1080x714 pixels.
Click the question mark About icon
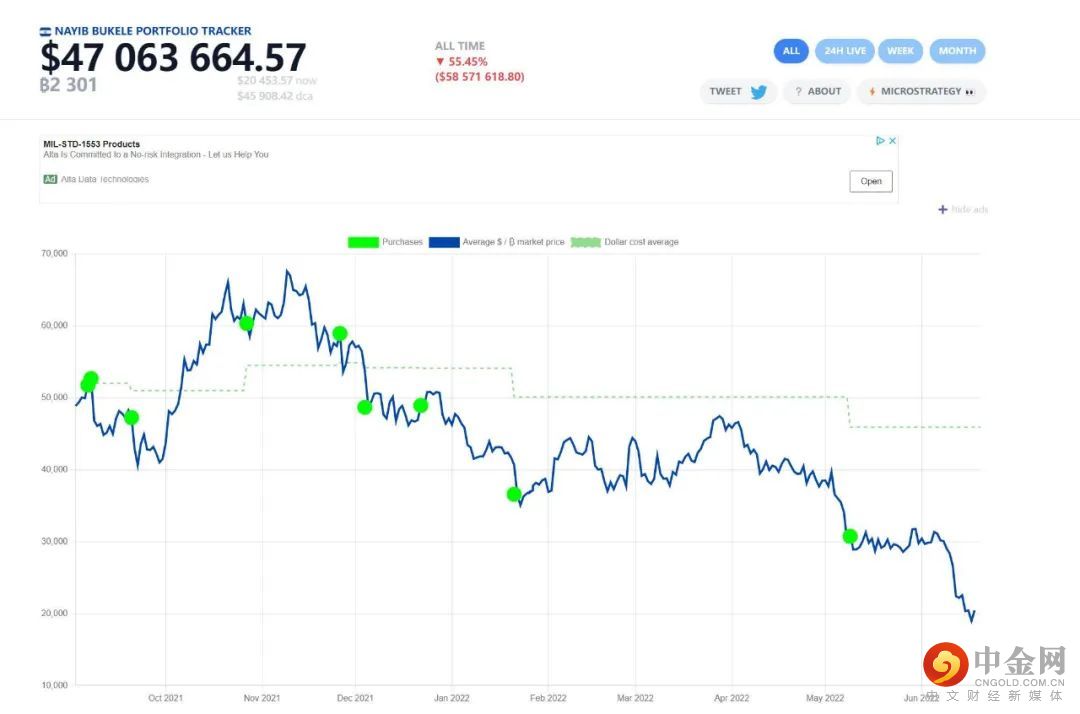799,92
